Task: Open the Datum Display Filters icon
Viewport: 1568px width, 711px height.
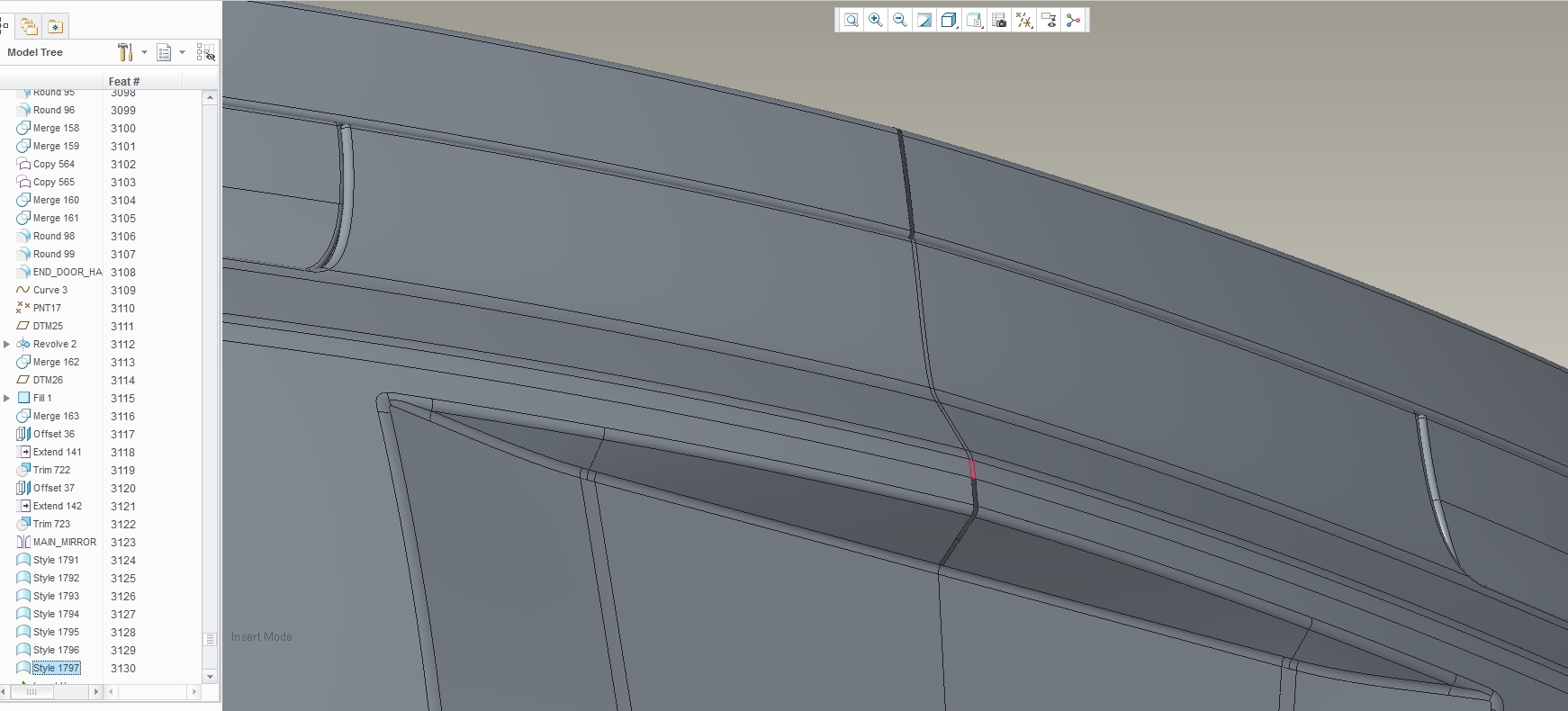Action: pos(1023,20)
